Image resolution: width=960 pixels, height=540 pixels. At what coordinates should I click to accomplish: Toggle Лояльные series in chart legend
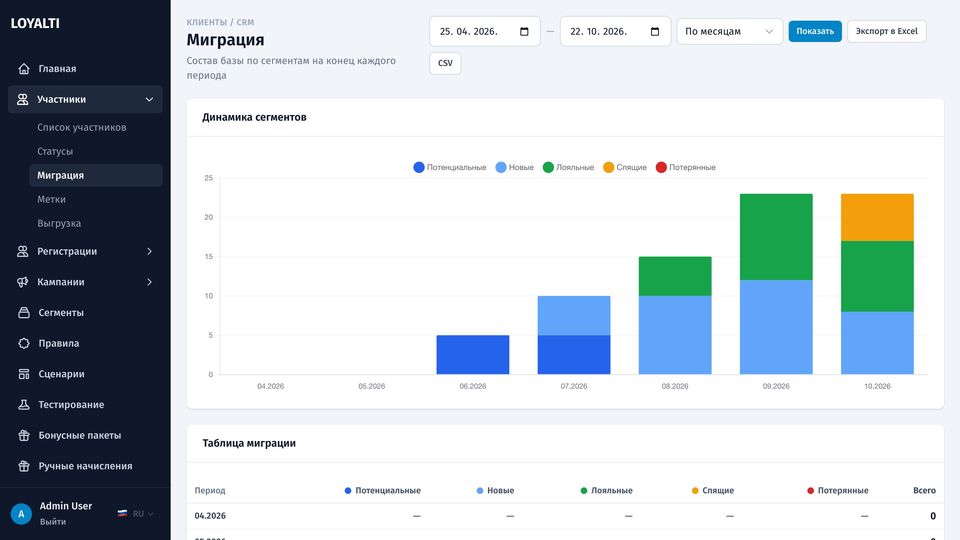pyautogui.click(x=568, y=167)
